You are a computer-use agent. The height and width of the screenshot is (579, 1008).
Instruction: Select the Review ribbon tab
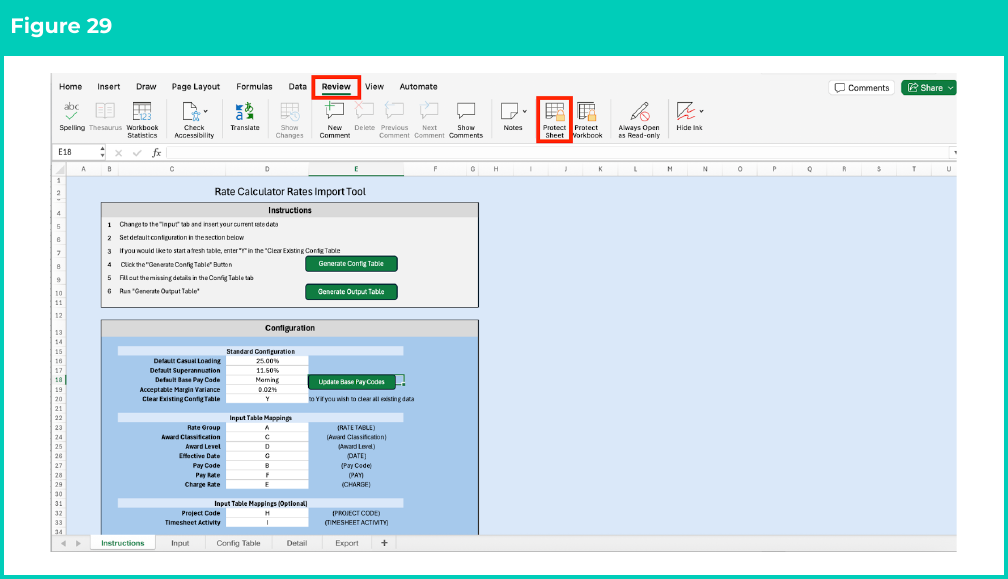[x=336, y=87]
